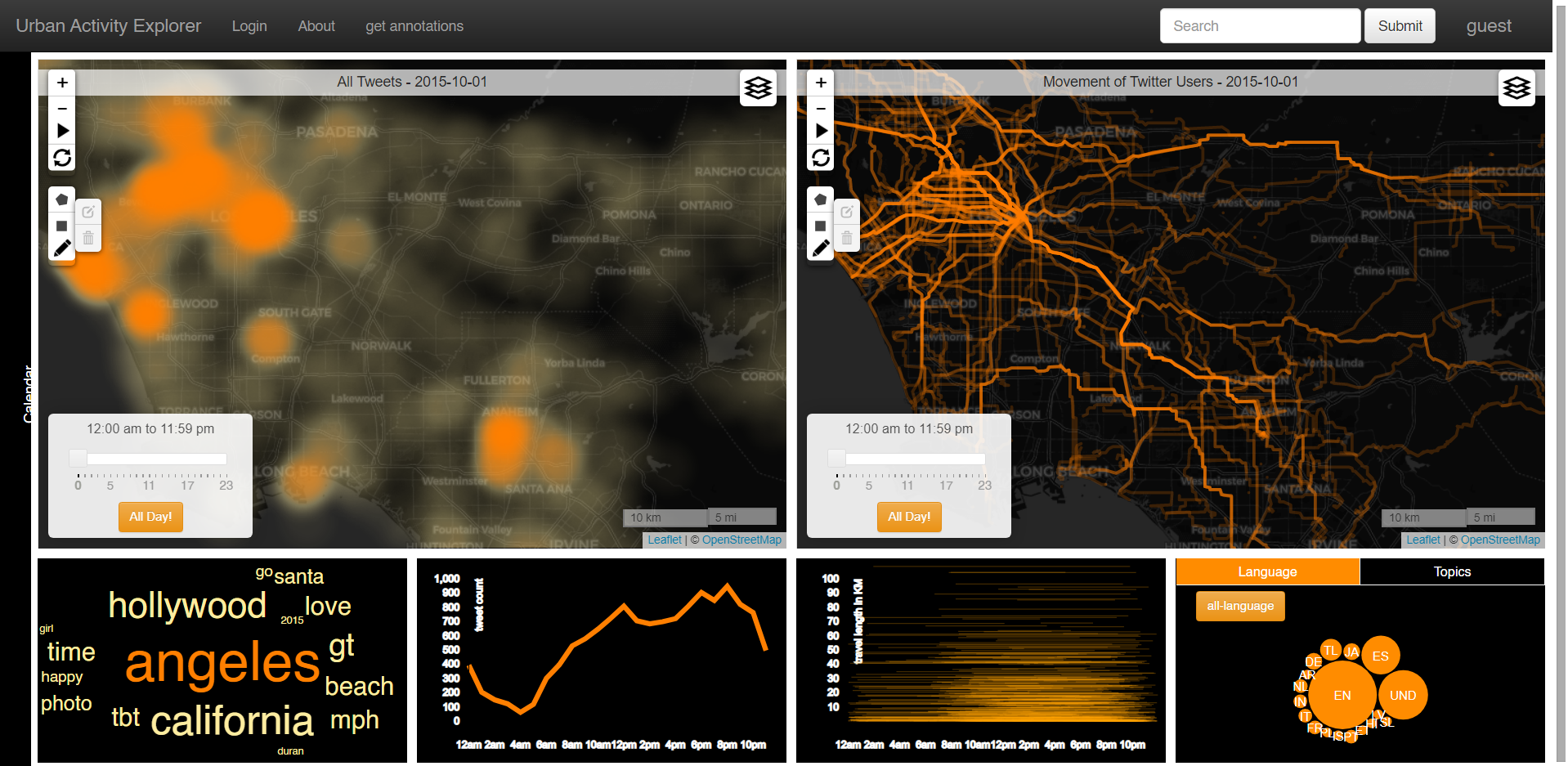This screenshot has width=1568, height=766.
Task: Play the animation on the All Tweets map
Action: [61, 130]
